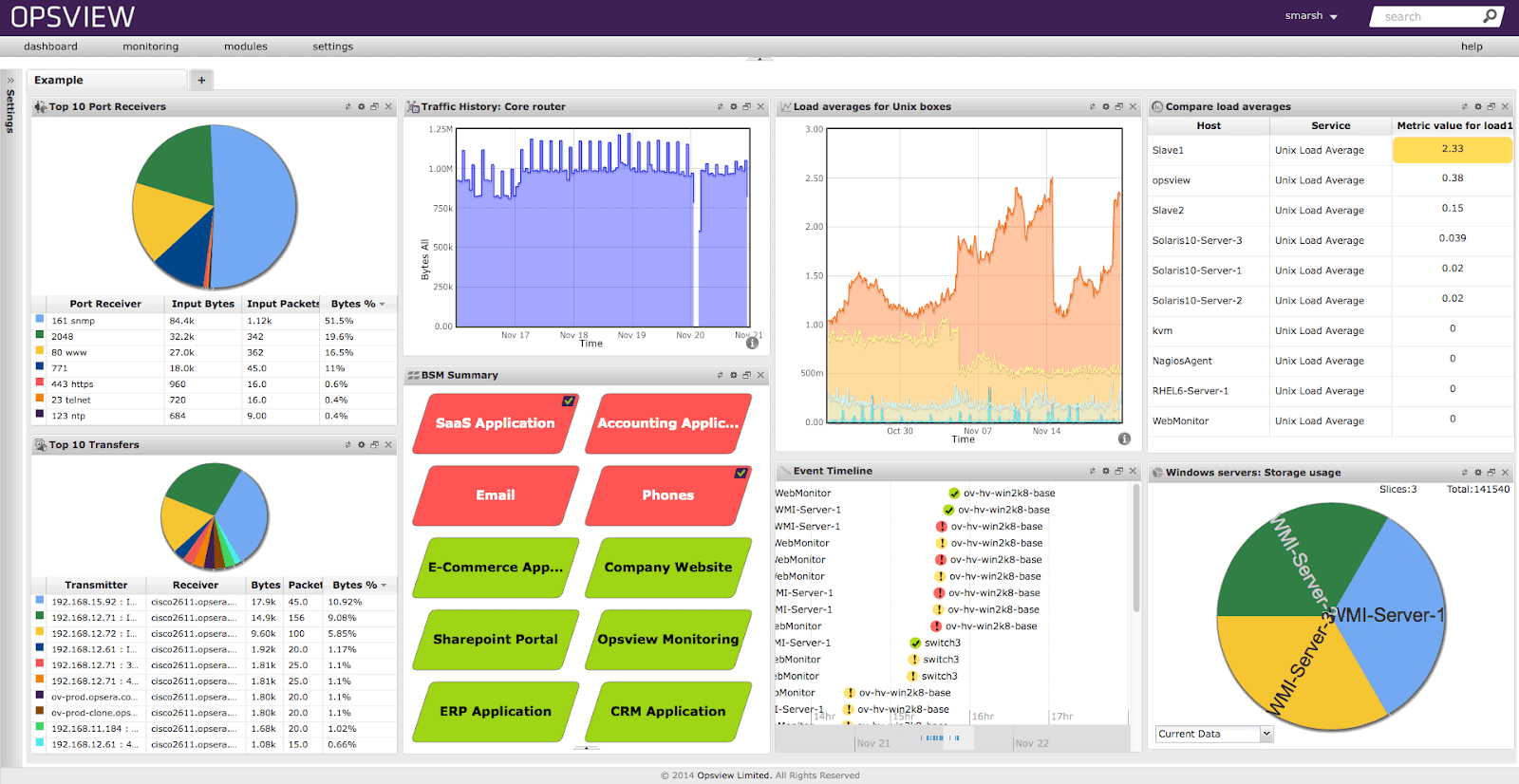Open the smarsh user dropdown

point(1311,16)
